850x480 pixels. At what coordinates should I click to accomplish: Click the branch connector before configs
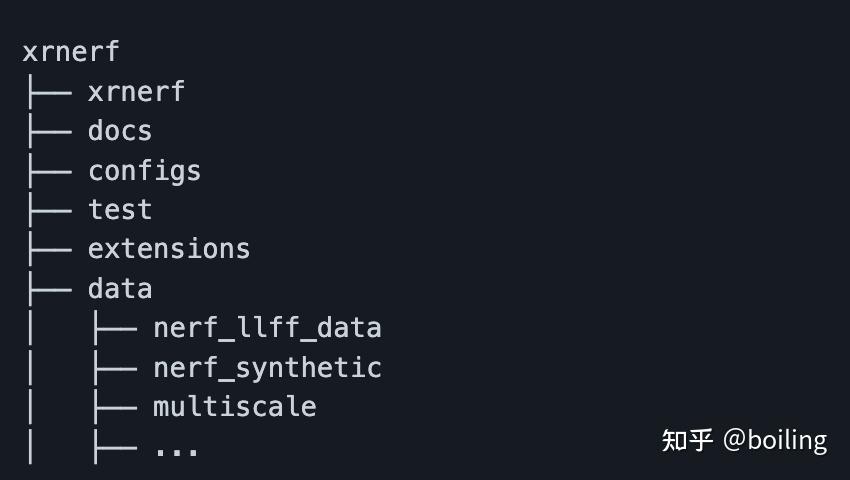coord(48,171)
